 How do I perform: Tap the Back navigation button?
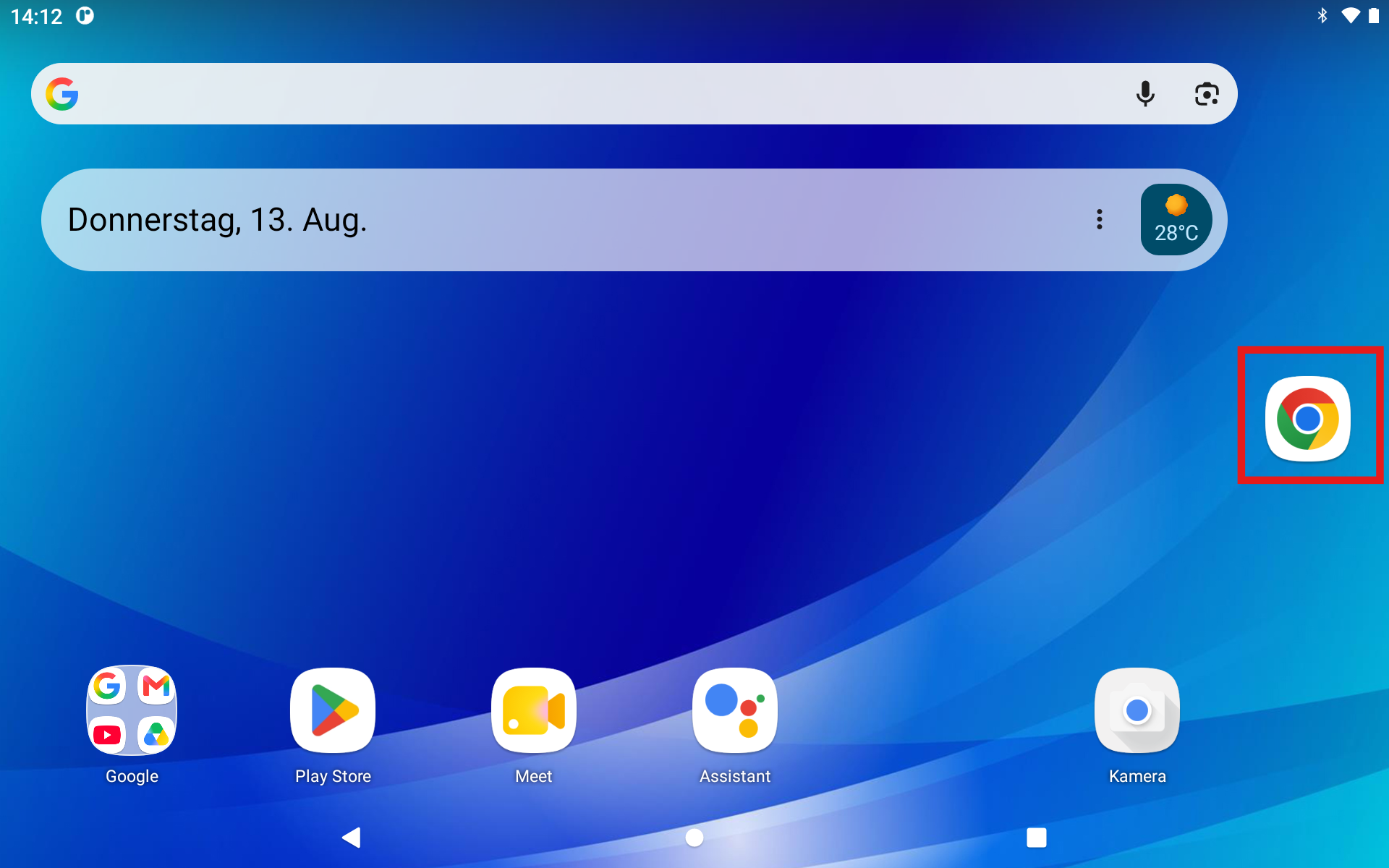tap(352, 838)
